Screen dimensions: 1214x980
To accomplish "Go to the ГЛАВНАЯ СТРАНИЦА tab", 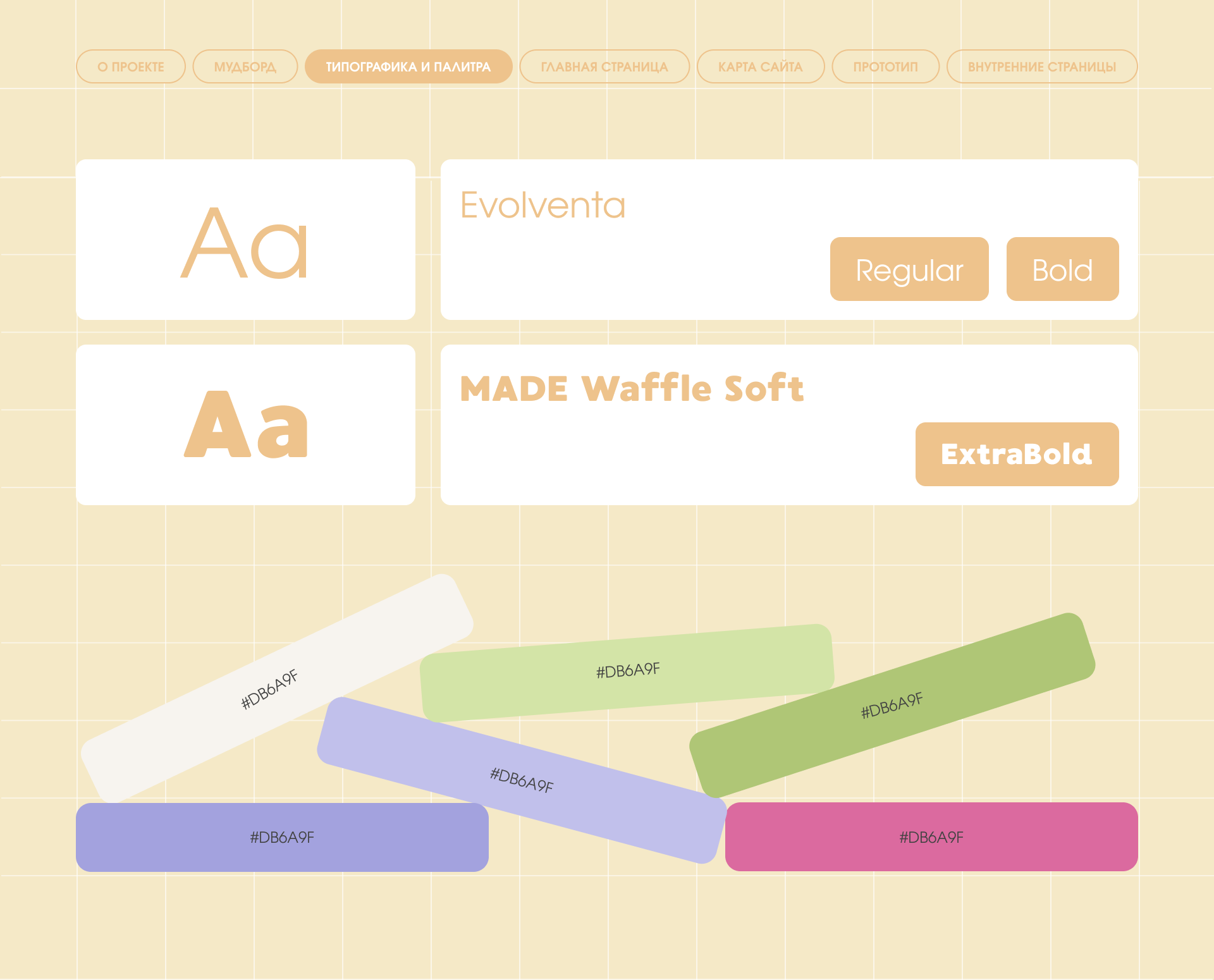I will (x=604, y=66).
